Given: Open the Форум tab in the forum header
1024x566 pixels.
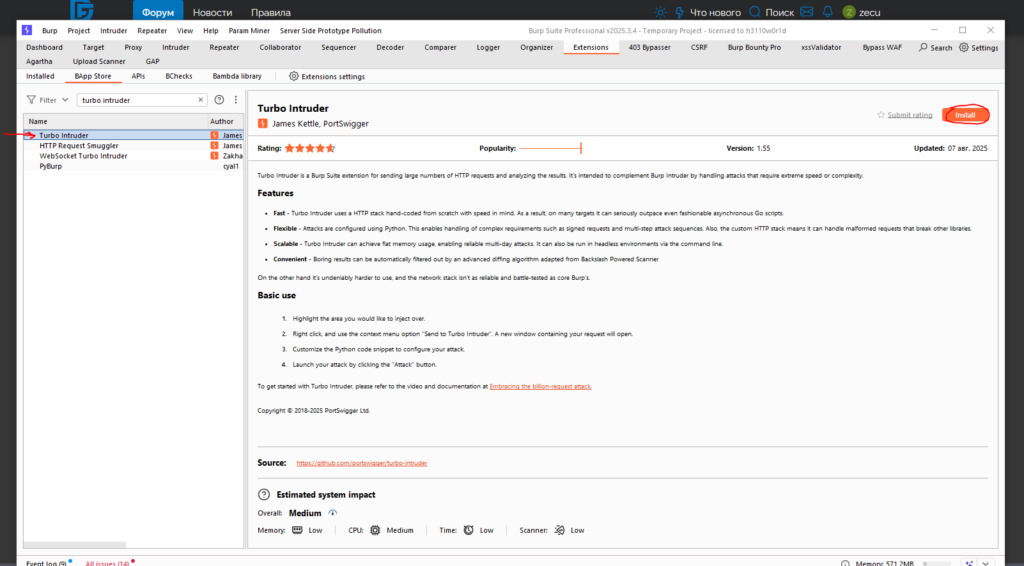Looking at the screenshot, I should point(158,12).
